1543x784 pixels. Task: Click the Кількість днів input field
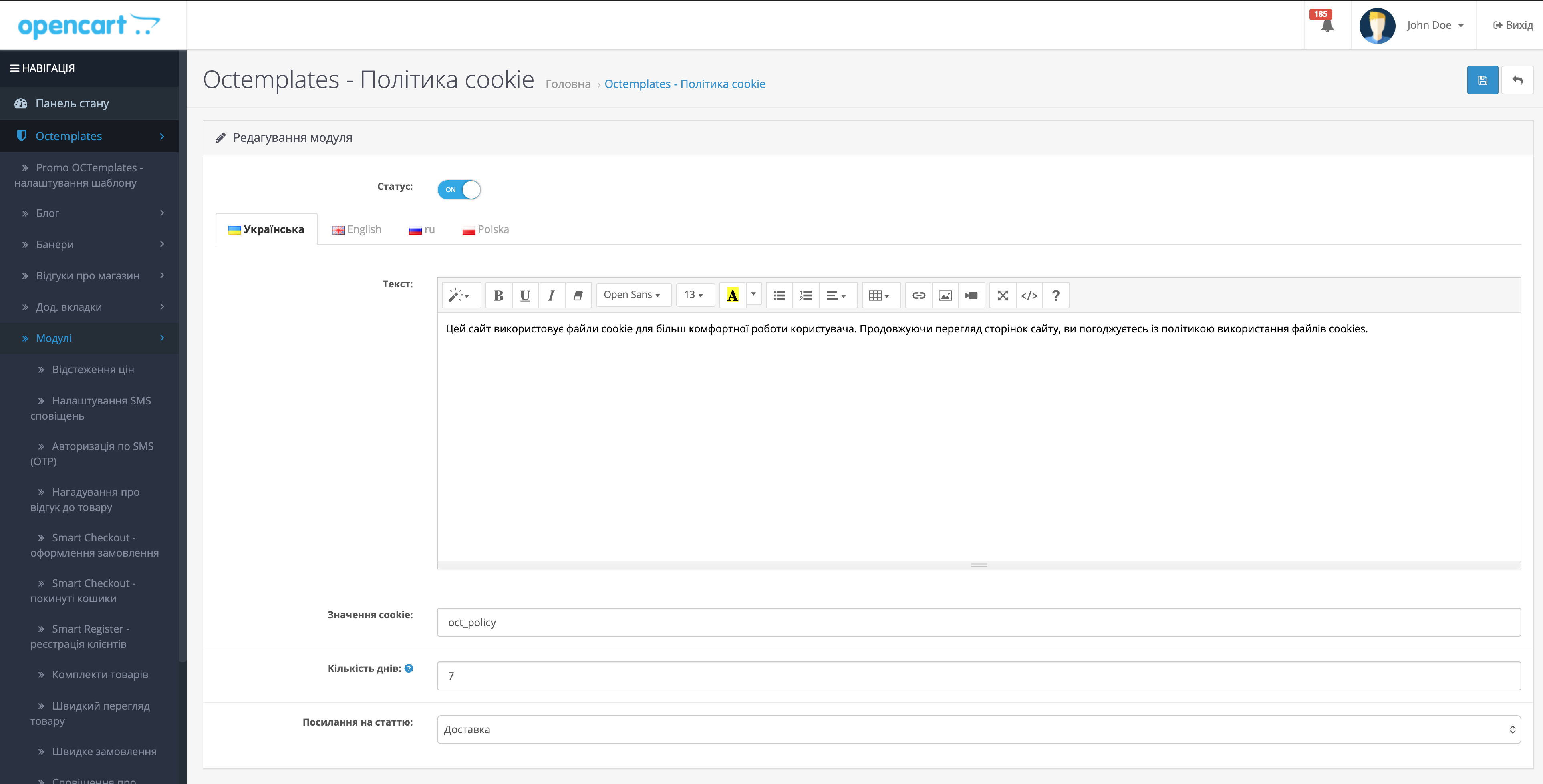click(978, 675)
